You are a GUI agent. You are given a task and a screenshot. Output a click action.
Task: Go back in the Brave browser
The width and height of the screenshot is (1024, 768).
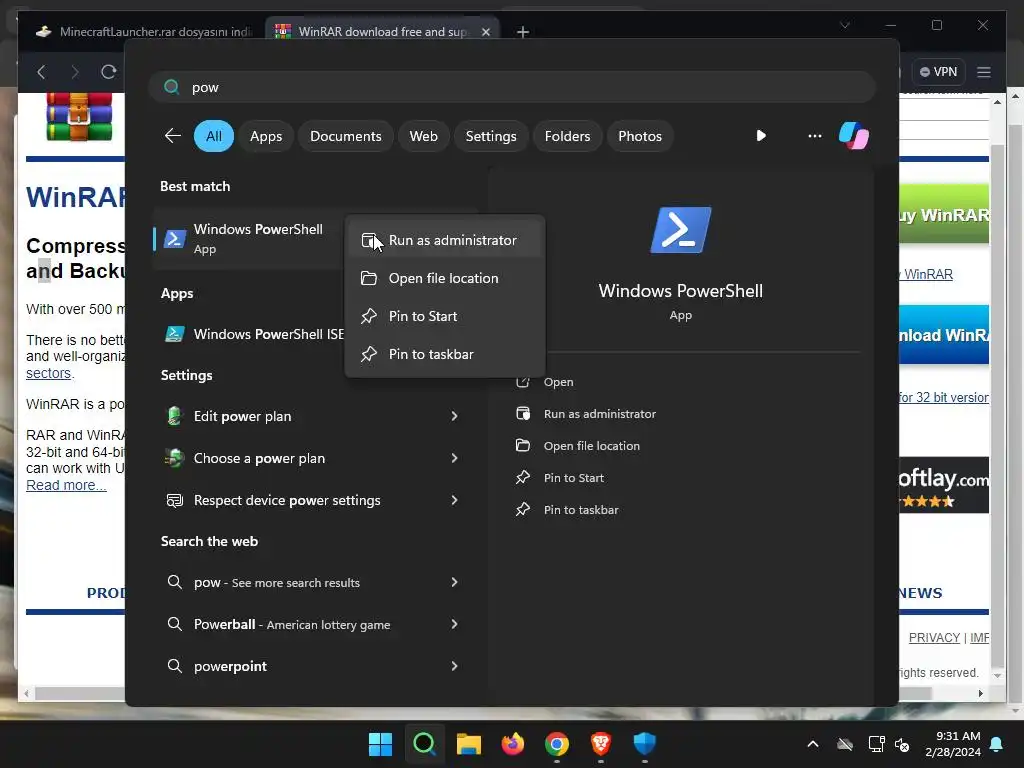42,72
